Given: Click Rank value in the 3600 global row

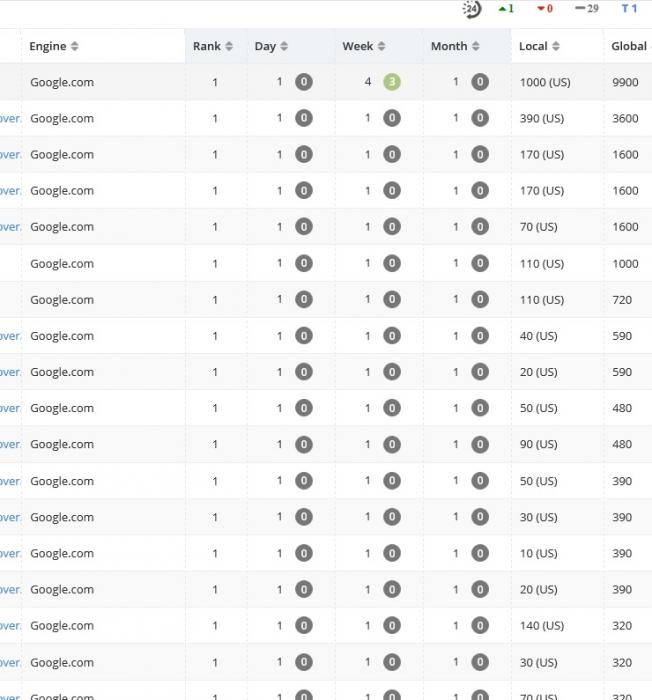Looking at the screenshot, I should [x=215, y=118].
